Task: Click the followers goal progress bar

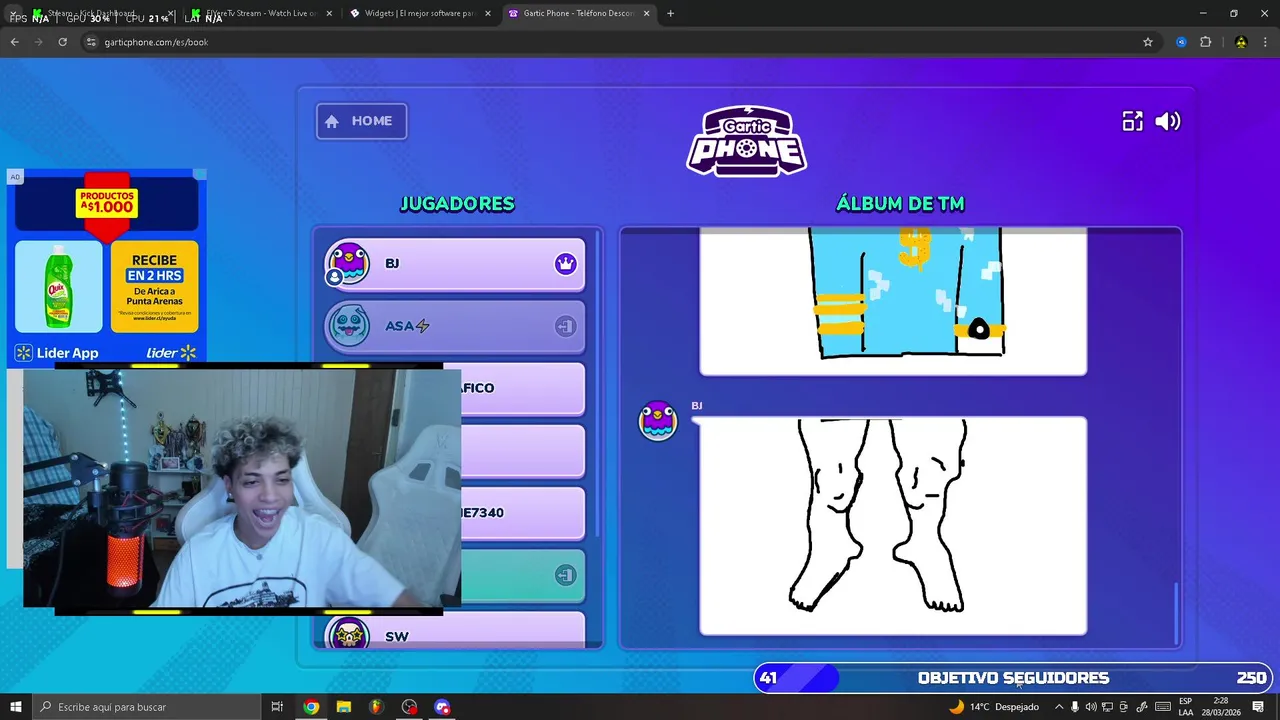Action: (1015, 678)
